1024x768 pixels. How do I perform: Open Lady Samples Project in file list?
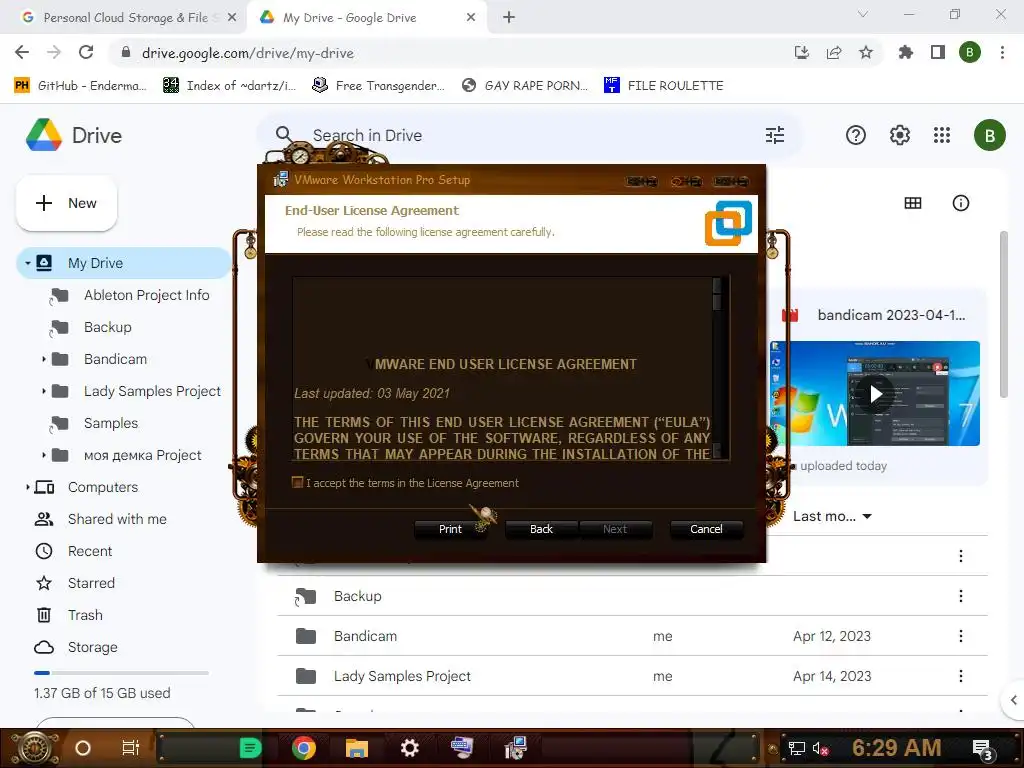(x=402, y=676)
